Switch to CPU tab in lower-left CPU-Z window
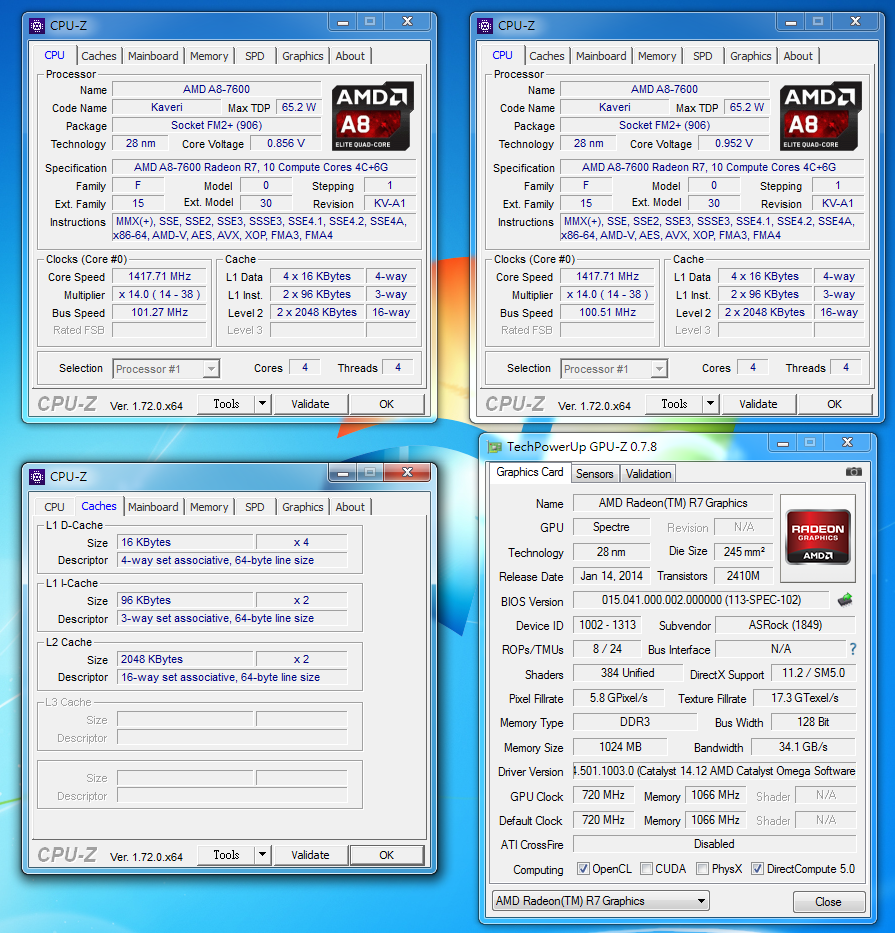 [x=54, y=507]
